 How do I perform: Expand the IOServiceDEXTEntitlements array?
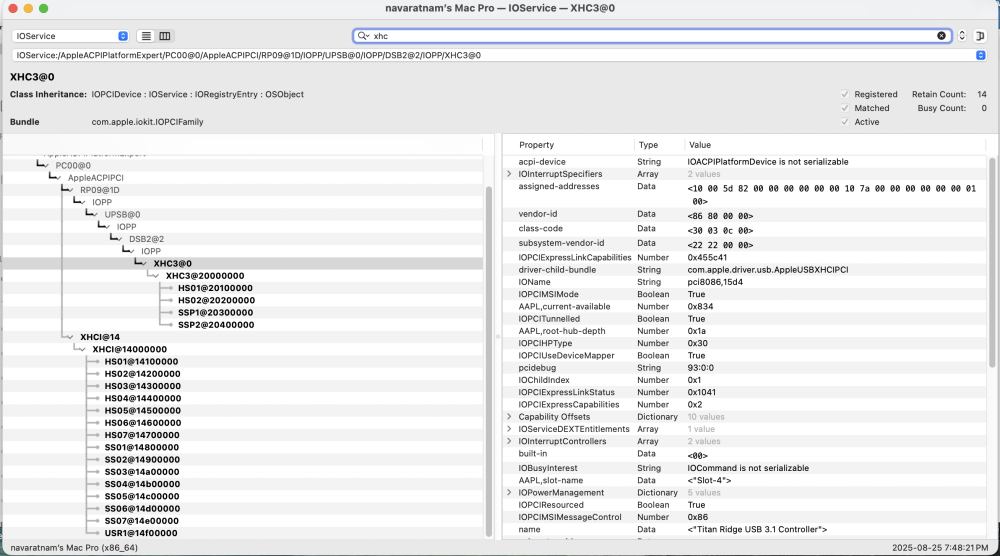click(x=509, y=429)
